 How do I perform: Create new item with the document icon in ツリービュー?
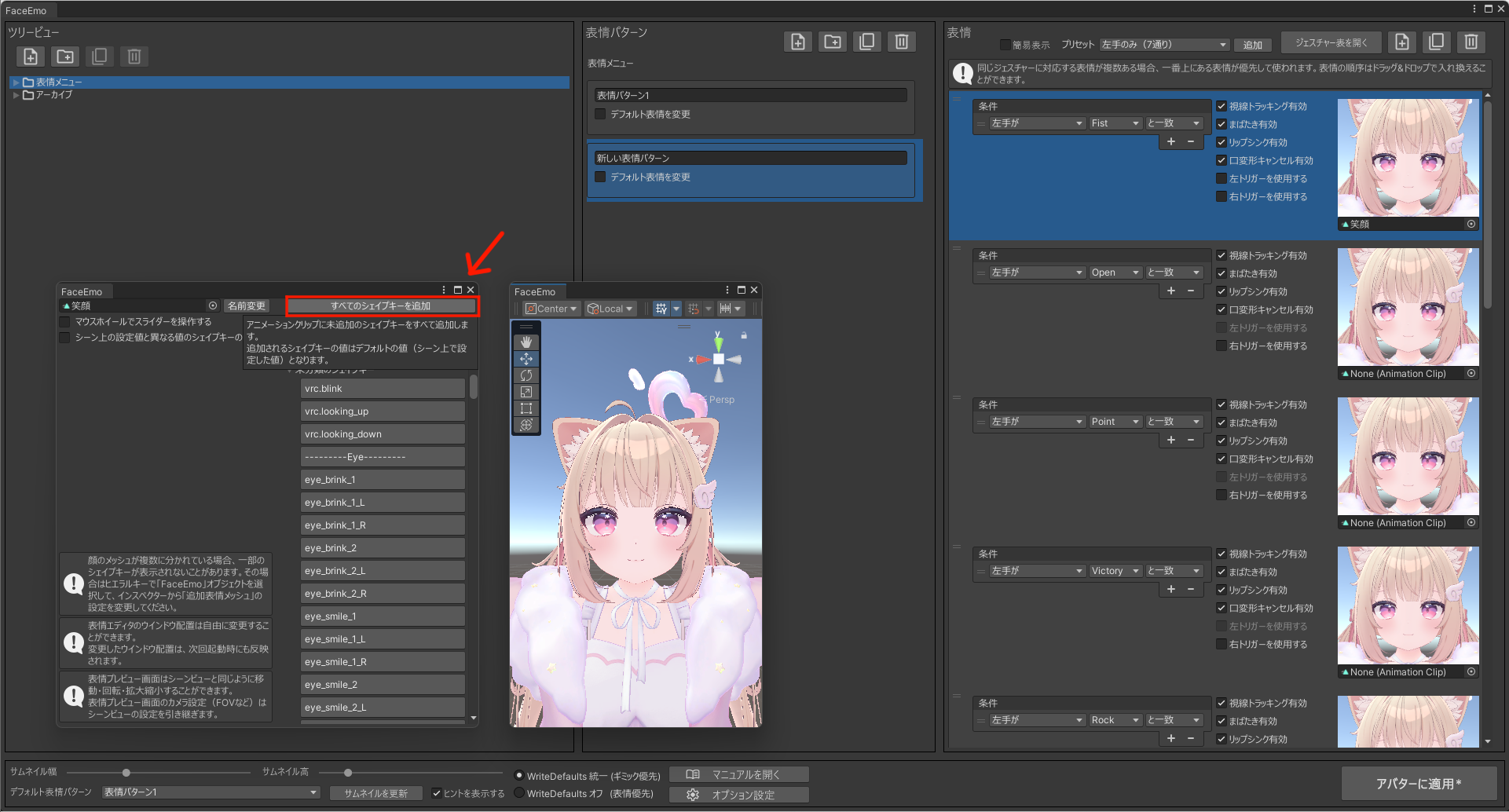tap(30, 56)
